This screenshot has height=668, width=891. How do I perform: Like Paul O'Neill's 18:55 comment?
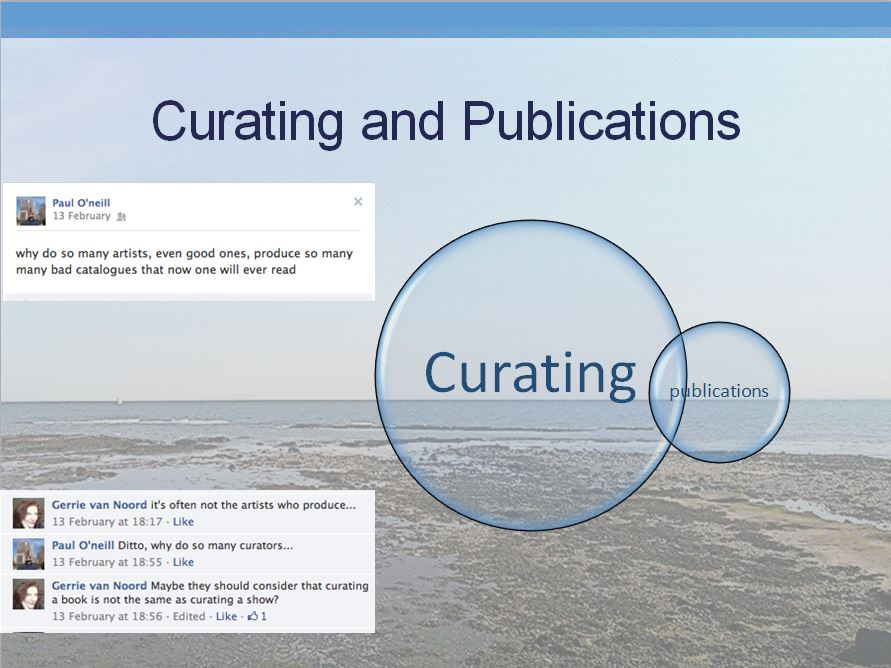coord(183,562)
